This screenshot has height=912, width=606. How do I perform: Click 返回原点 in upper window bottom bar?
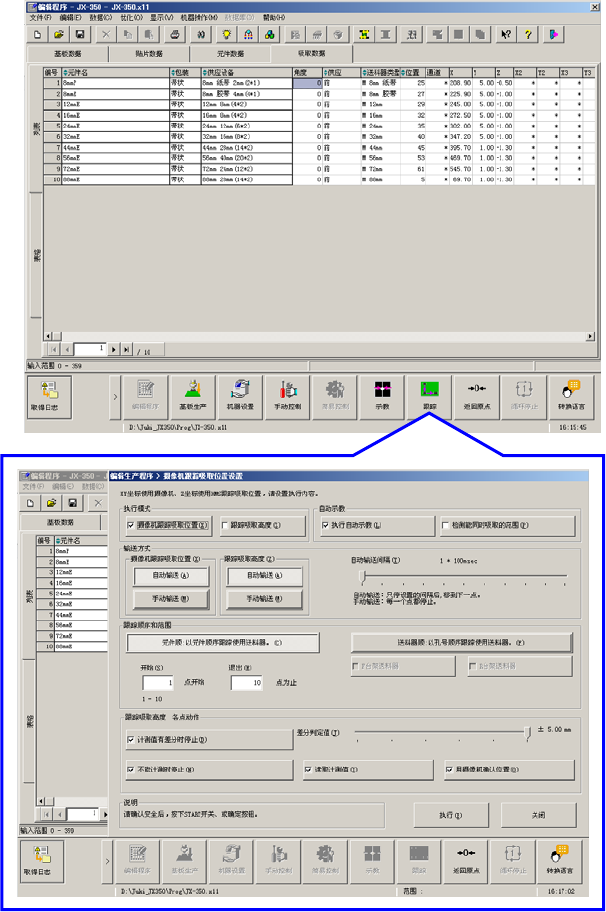click(477, 397)
